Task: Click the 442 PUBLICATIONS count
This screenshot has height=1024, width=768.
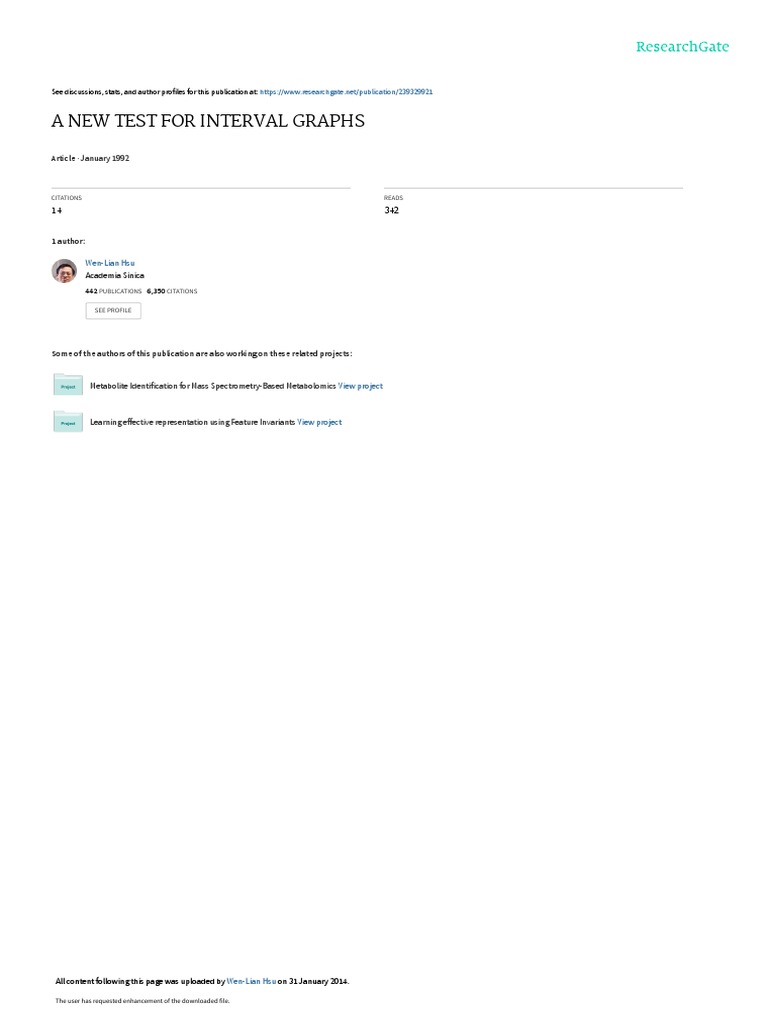Action: (113, 291)
